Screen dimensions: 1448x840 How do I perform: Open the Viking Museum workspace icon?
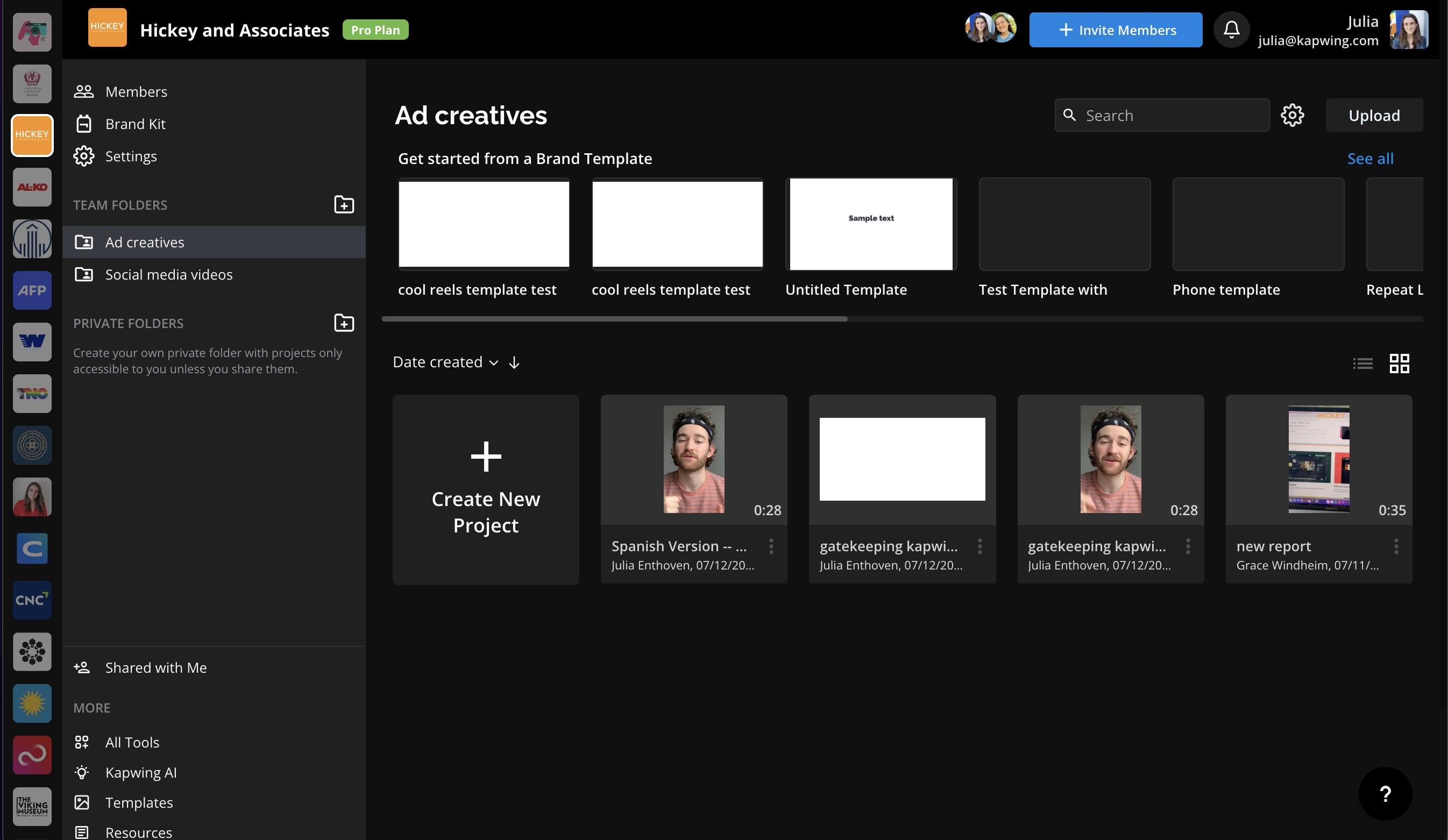[x=32, y=806]
